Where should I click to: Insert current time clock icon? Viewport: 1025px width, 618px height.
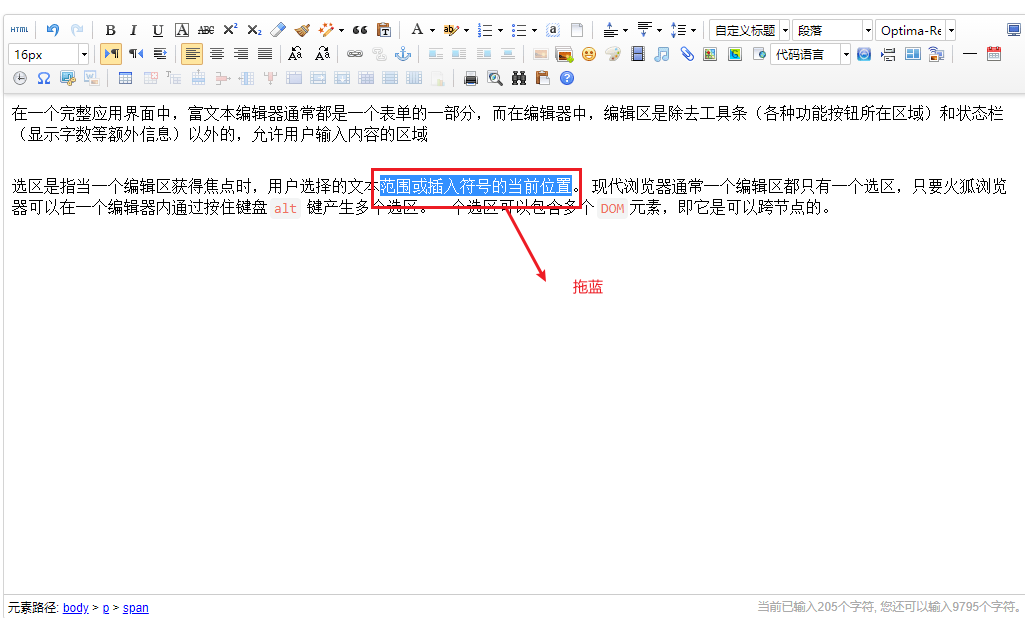(20, 78)
